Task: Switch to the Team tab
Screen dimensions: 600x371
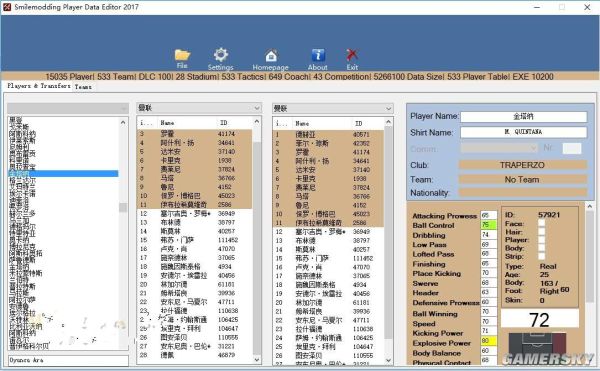Action: click(83, 87)
